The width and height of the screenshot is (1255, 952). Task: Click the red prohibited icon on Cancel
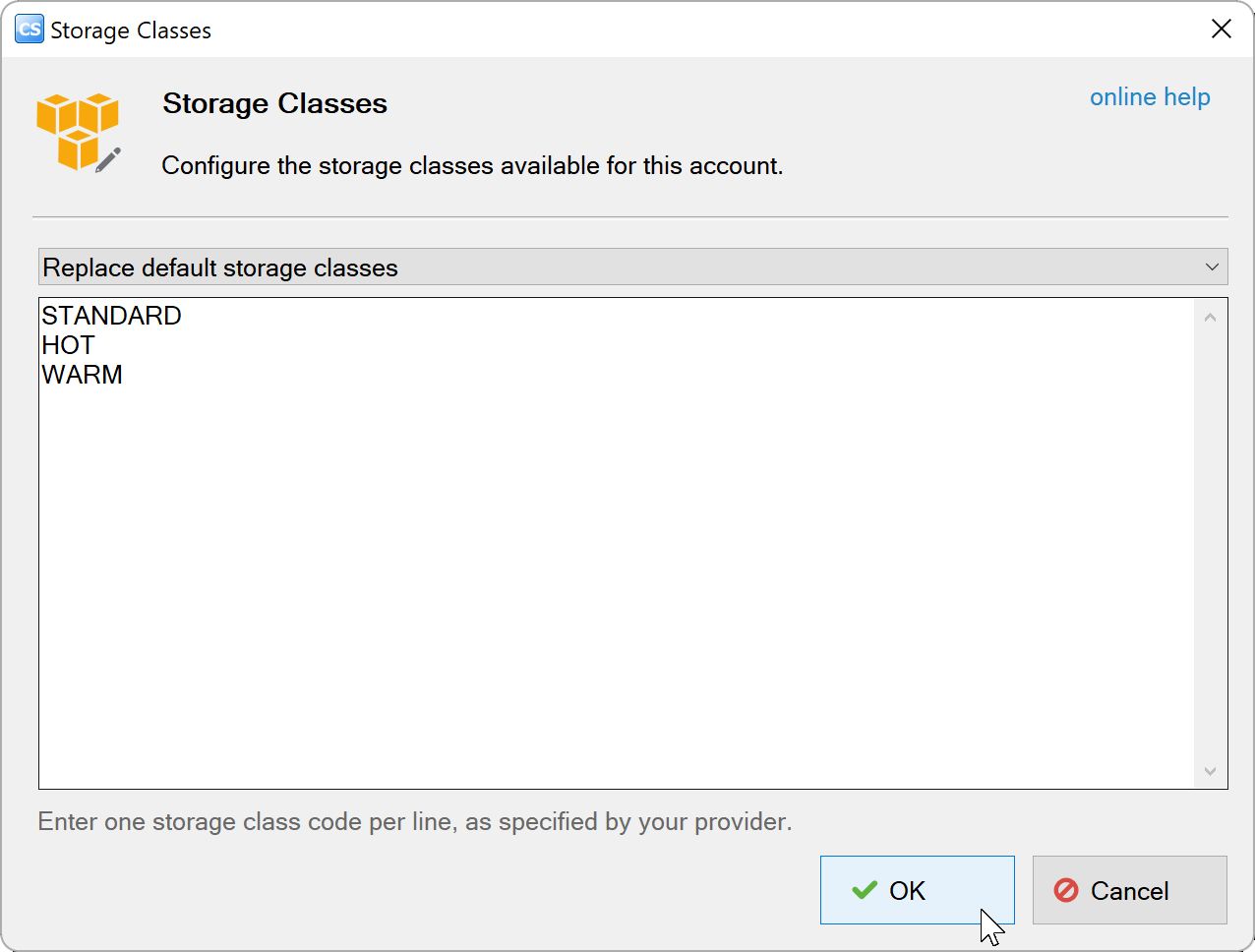[1066, 890]
